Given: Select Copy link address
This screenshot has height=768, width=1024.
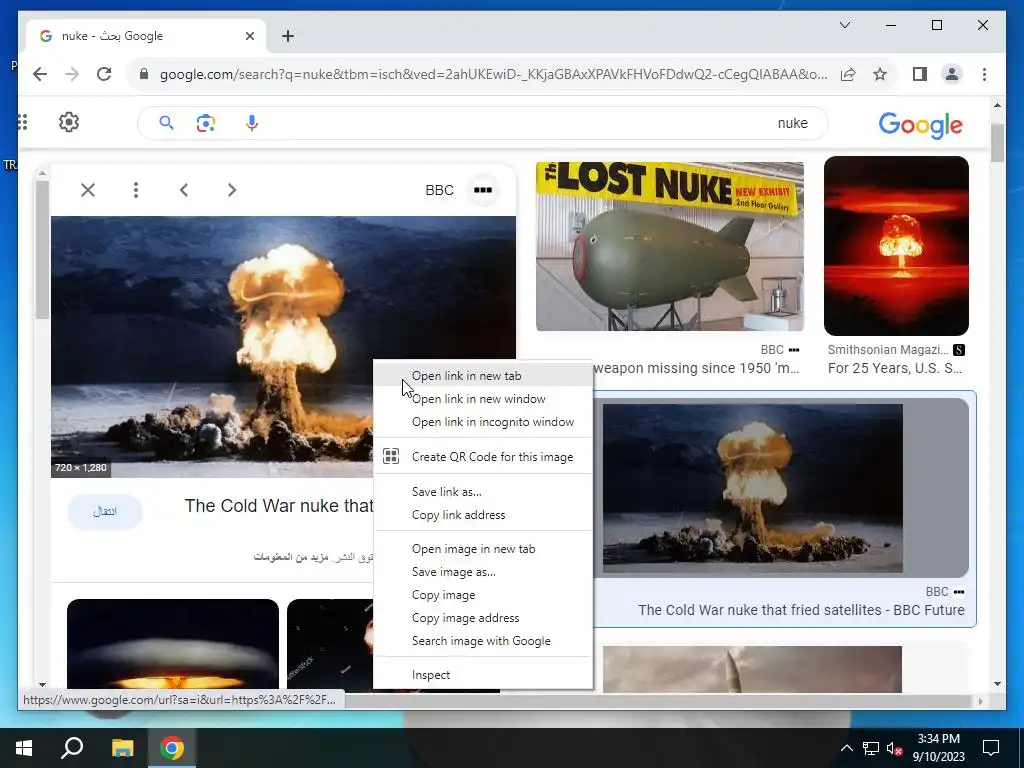Looking at the screenshot, I should pos(483,515).
